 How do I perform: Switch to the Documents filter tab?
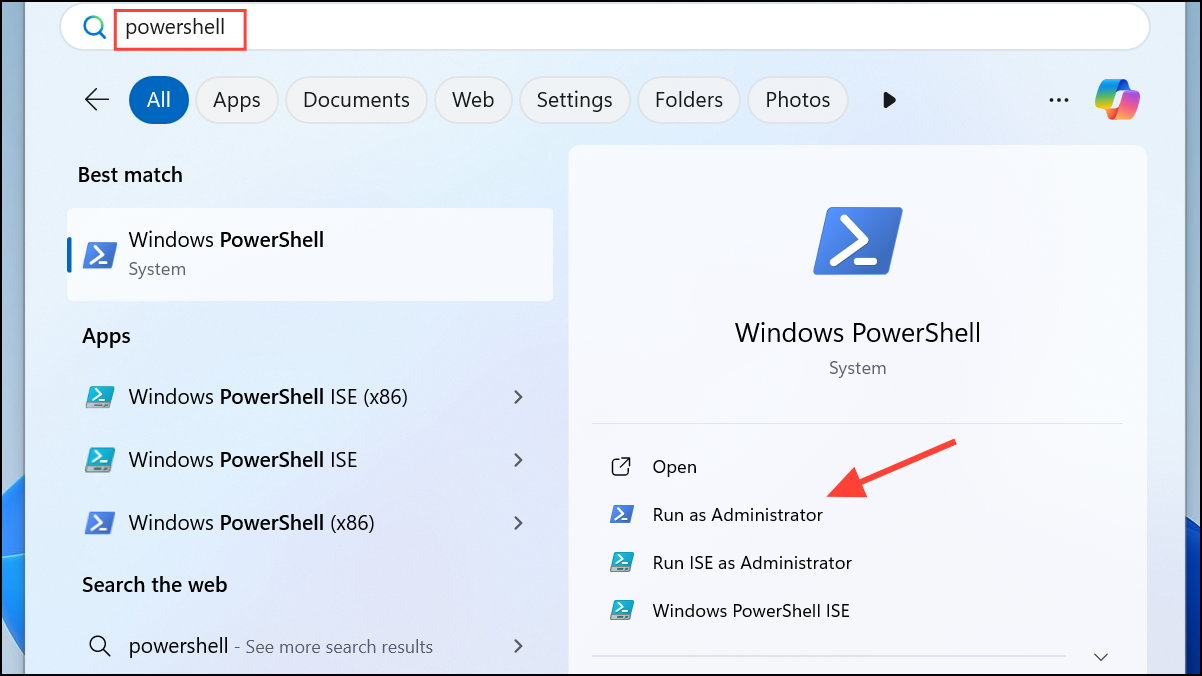click(356, 100)
